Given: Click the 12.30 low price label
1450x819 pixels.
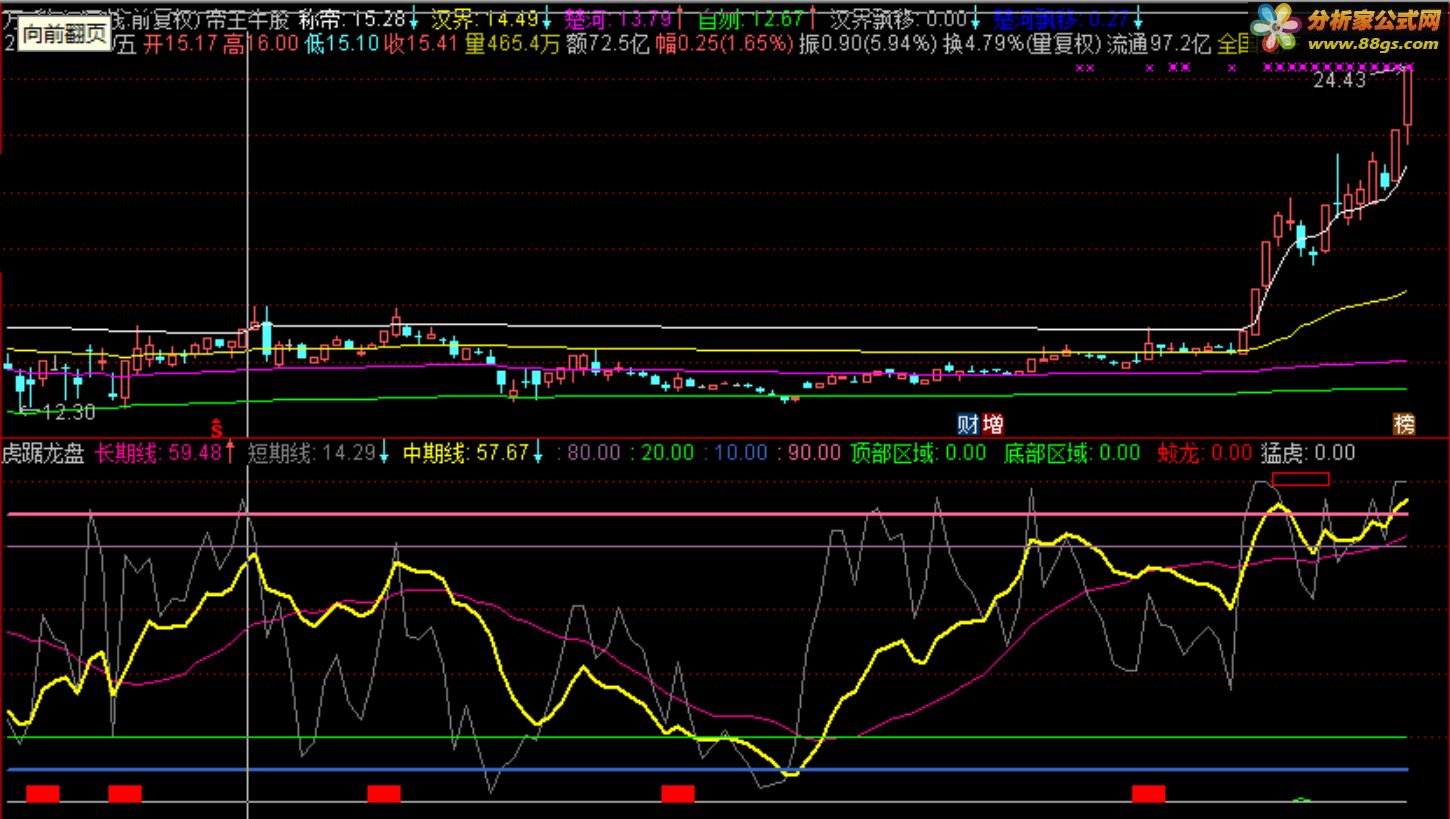Looking at the screenshot, I should coord(70,411).
